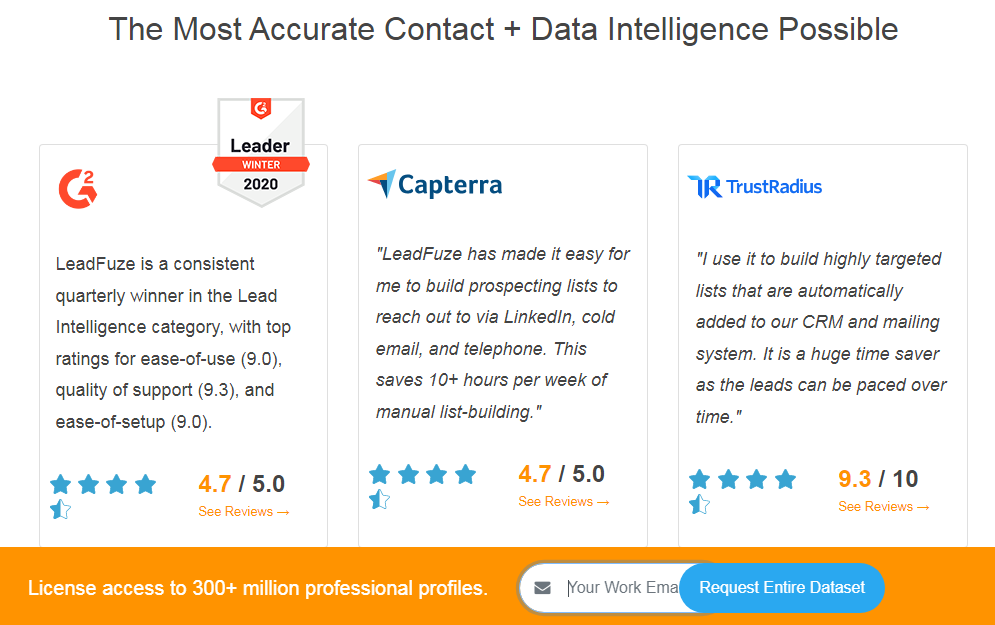This screenshot has width=995, height=625.
Task: Open See Reviews link under Capterra card
Action: [563, 501]
